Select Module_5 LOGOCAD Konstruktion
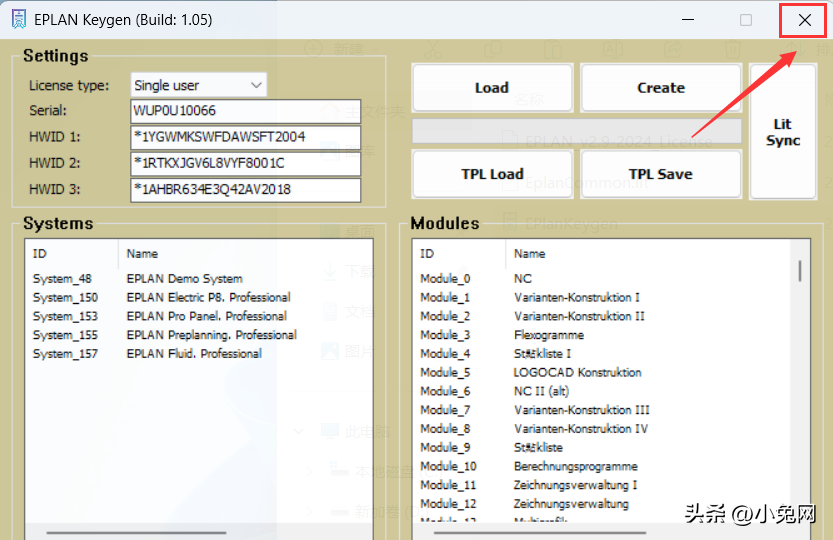 [577, 372]
